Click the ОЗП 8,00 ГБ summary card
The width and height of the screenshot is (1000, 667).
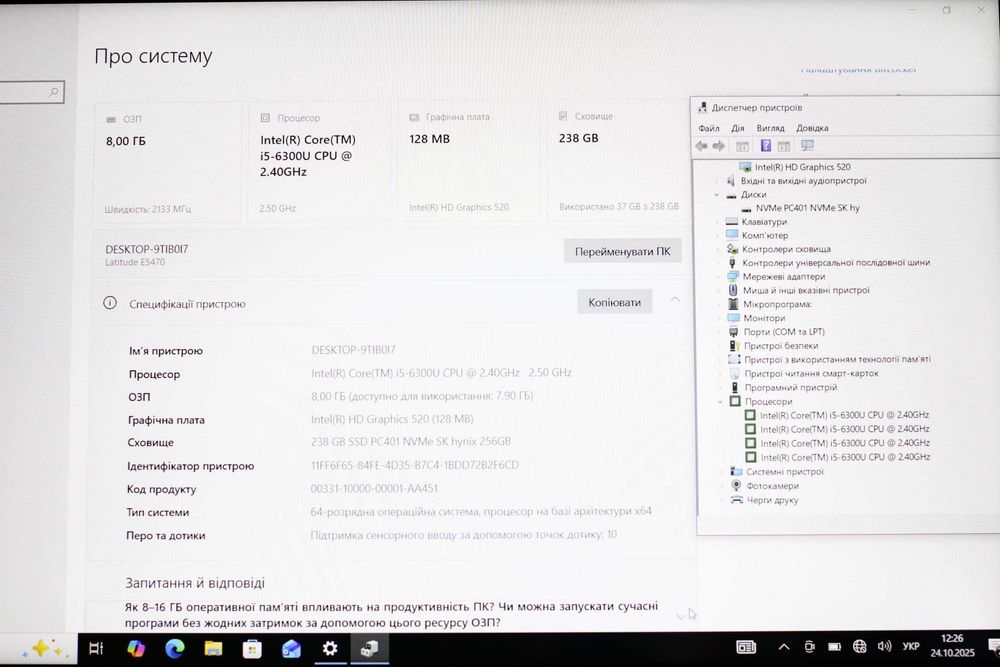pos(168,162)
